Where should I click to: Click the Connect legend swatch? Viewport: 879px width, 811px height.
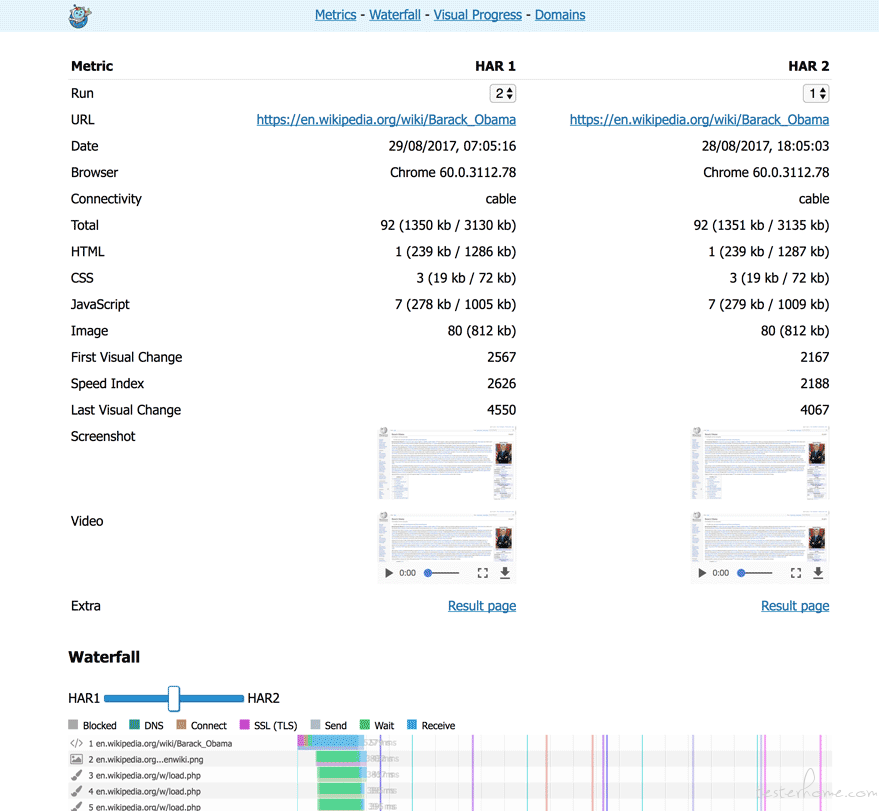click(x=181, y=725)
